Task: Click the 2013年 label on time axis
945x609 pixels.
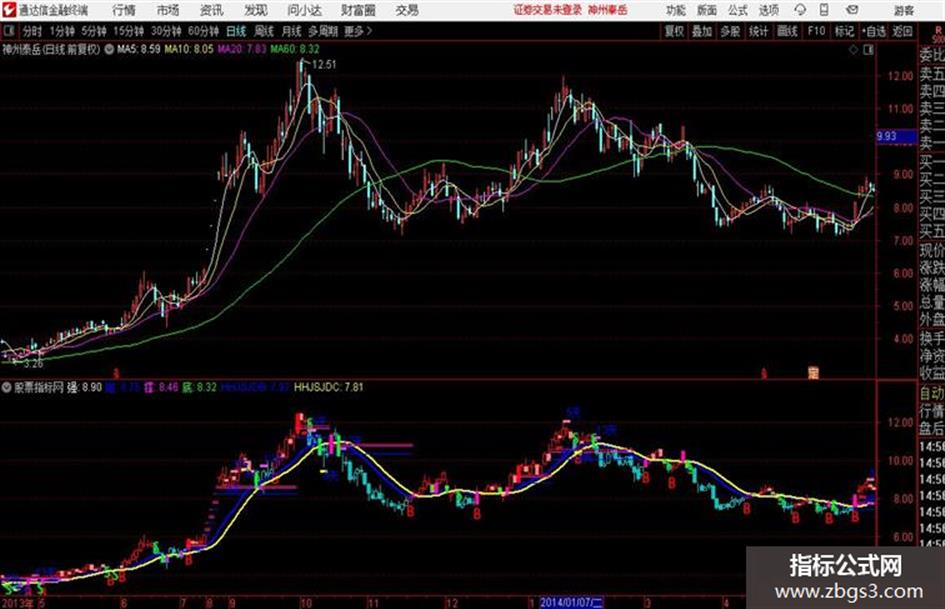Action: (x=18, y=603)
